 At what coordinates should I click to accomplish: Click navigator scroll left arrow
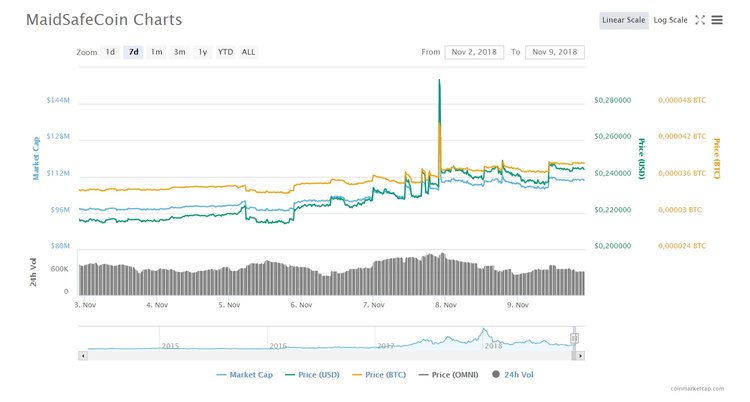[83, 356]
